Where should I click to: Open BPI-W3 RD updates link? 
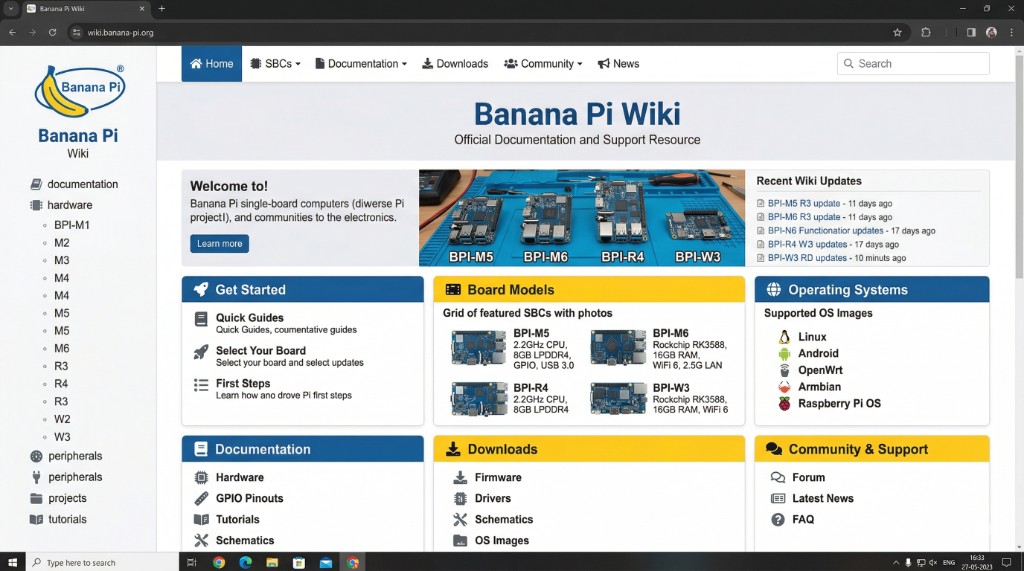[807, 258]
